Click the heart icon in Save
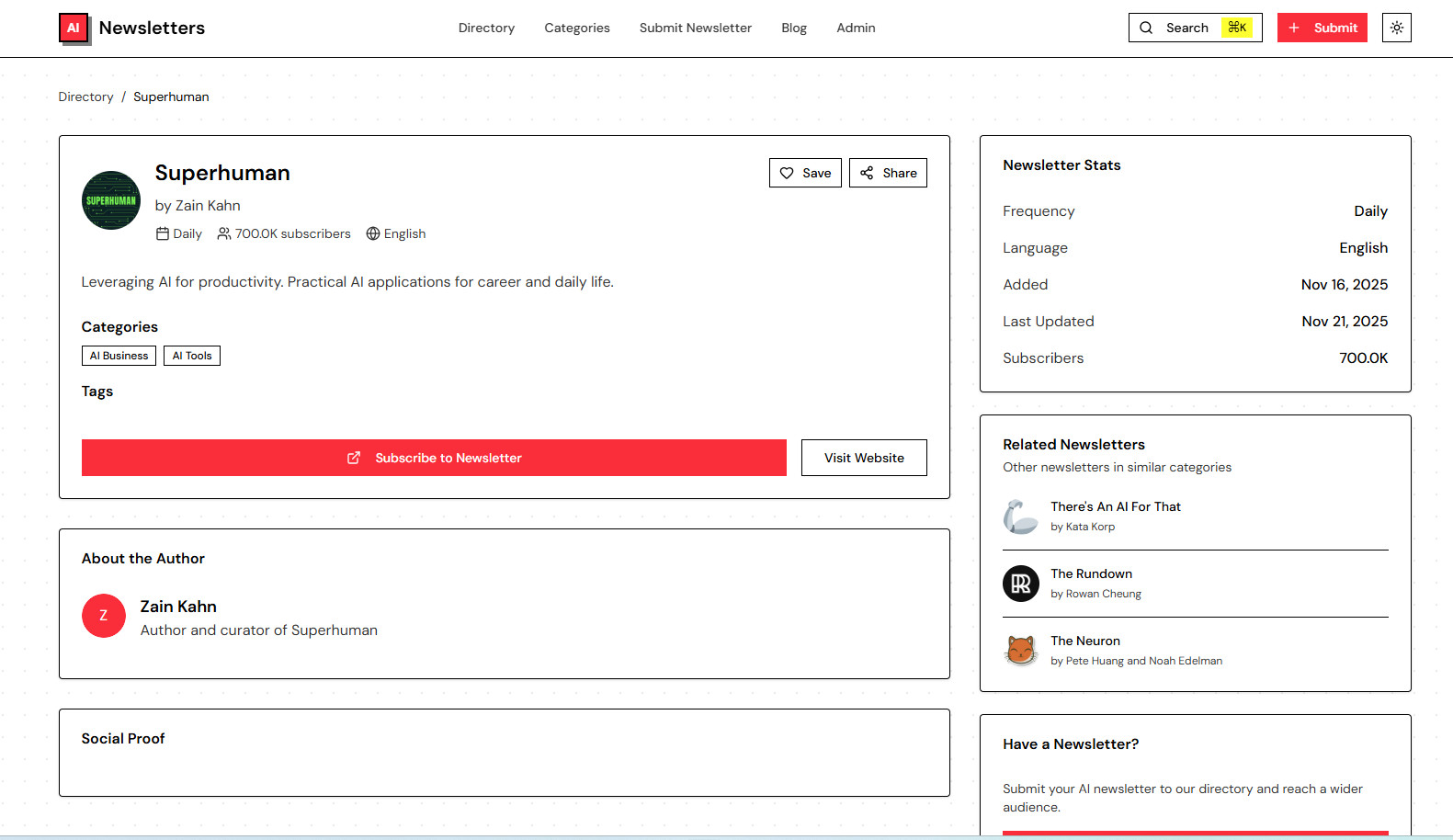This screenshot has width=1453, height=840. point(787,173)
